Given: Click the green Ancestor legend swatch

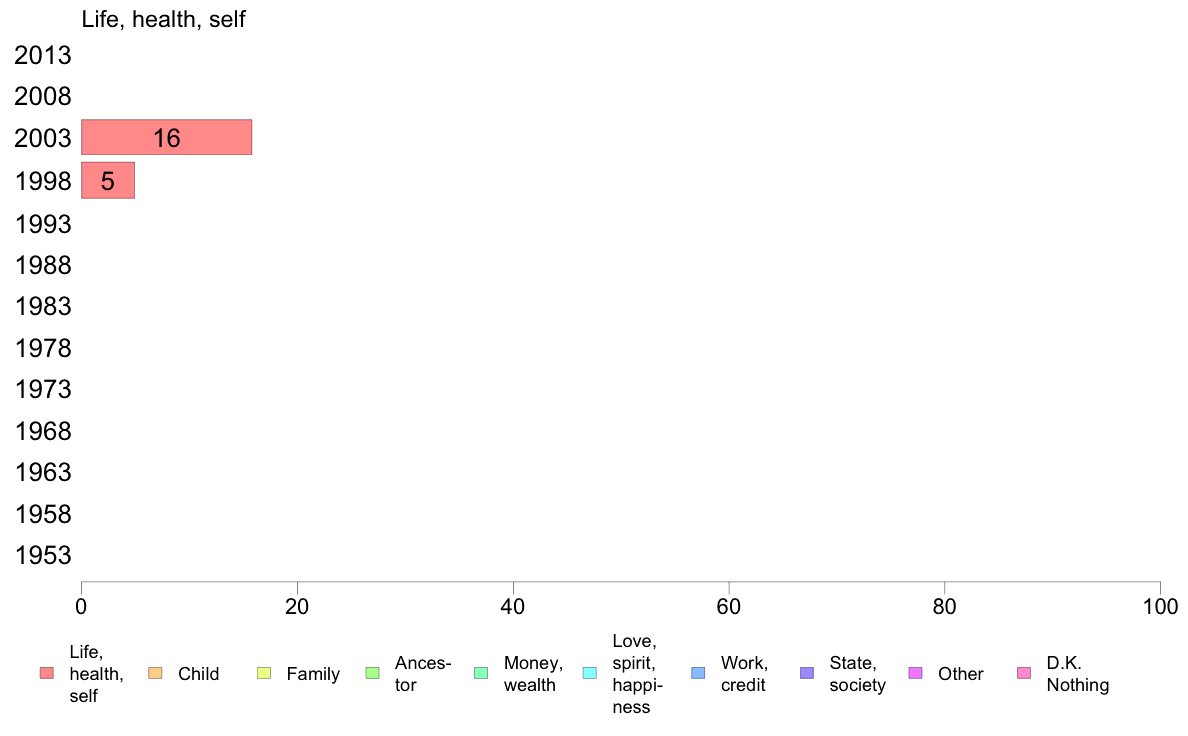Looking at the screenshot, I should pyautogui.click(x=373, y=673).
